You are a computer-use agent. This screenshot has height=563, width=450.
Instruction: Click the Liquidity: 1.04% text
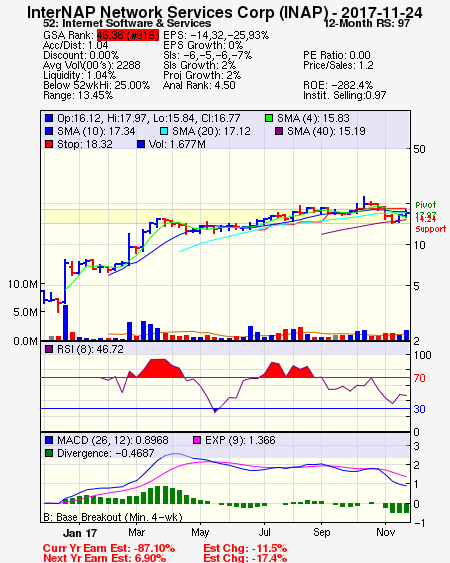point(79,75)
